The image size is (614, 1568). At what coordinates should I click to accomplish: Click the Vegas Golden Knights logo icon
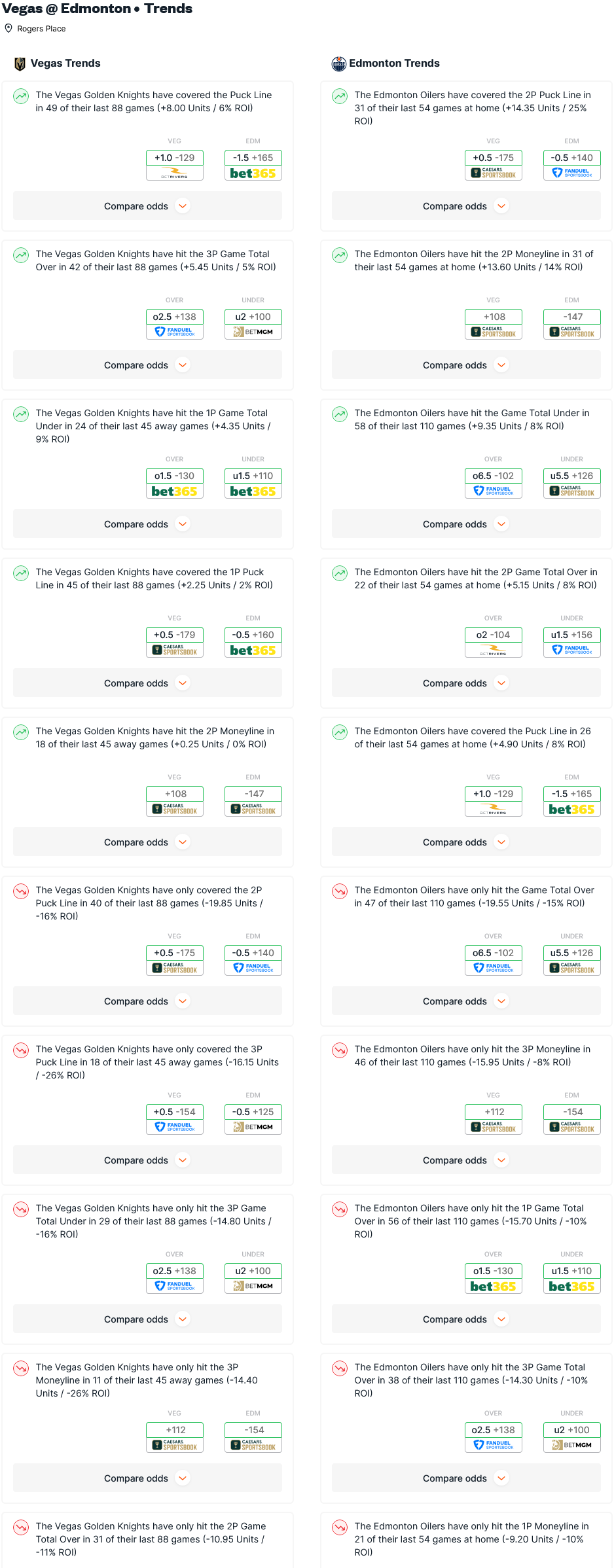pyautogui.click(x=20, y=63)
